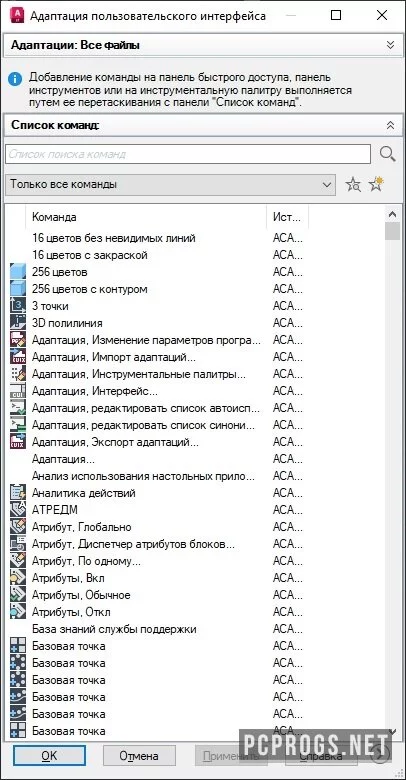Click the Атрибут, По одному icon
The image size is (406, 780).
[x=18, y=561]
